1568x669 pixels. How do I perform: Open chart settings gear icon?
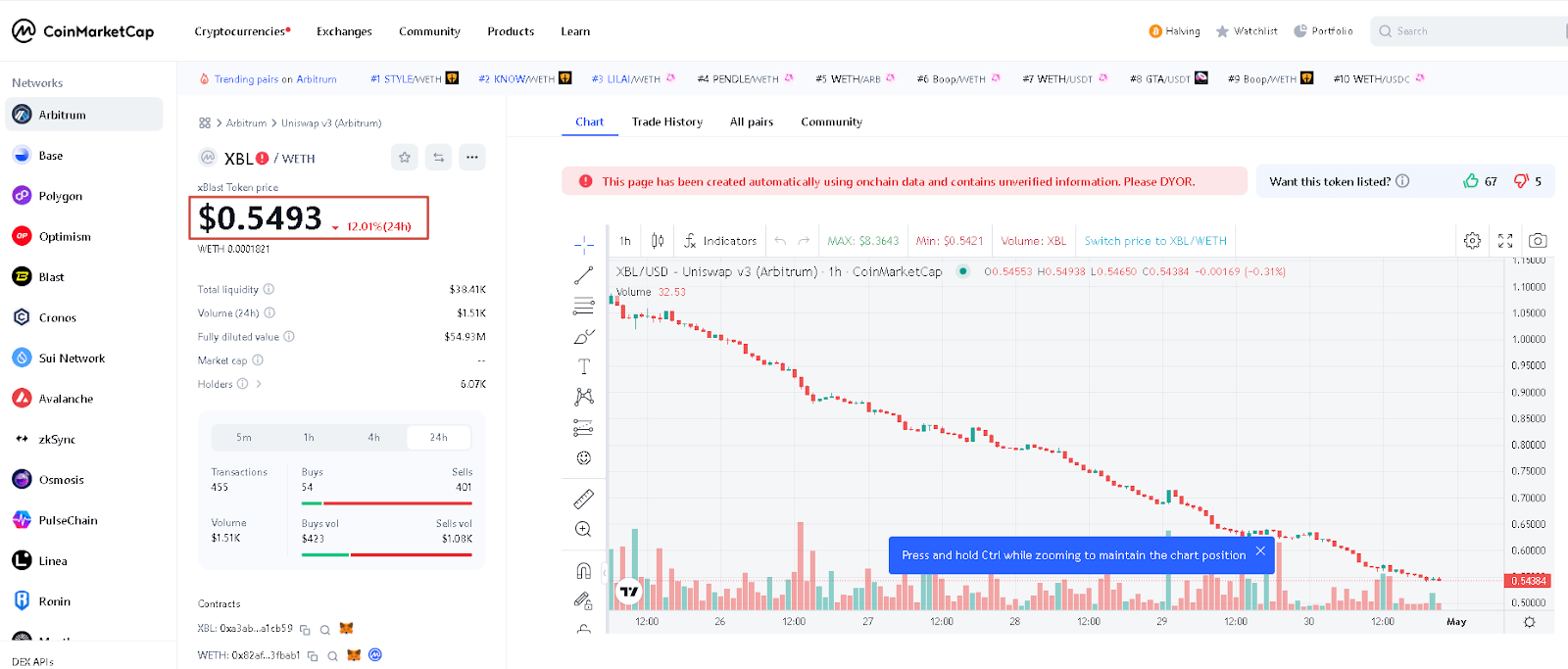1472,240
